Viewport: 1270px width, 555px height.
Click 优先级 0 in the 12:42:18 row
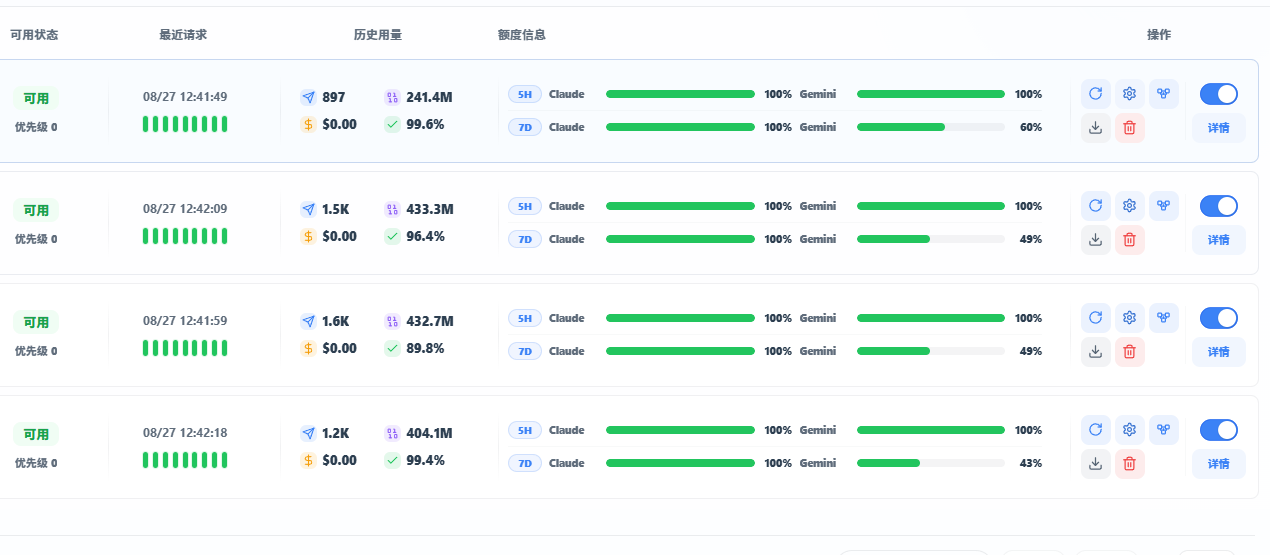[36, 463]
